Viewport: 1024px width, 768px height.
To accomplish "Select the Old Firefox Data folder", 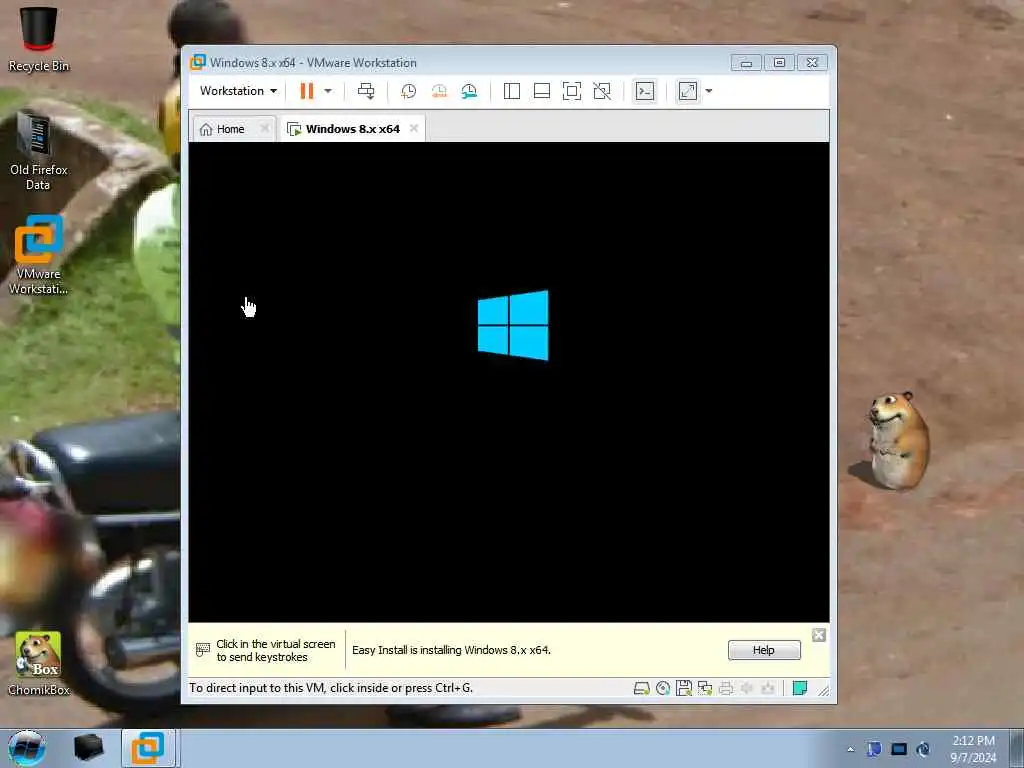I will [x=39, y=152].
